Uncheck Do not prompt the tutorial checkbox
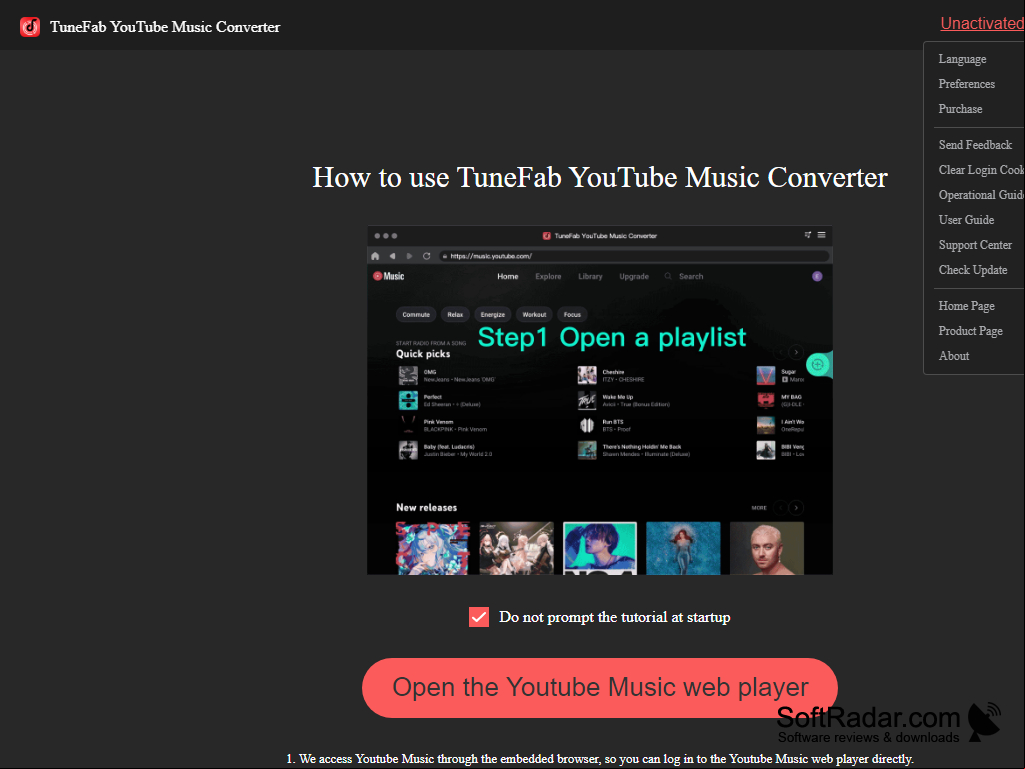1025x769 pixels. tap(479, 617)
